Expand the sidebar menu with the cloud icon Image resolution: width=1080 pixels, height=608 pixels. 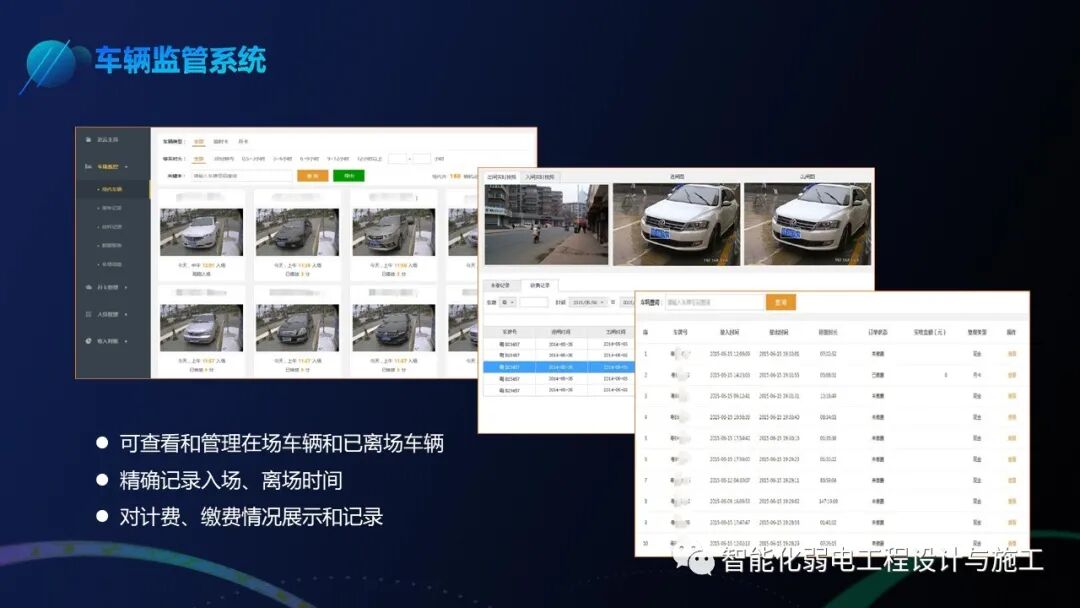coord(126,287)
